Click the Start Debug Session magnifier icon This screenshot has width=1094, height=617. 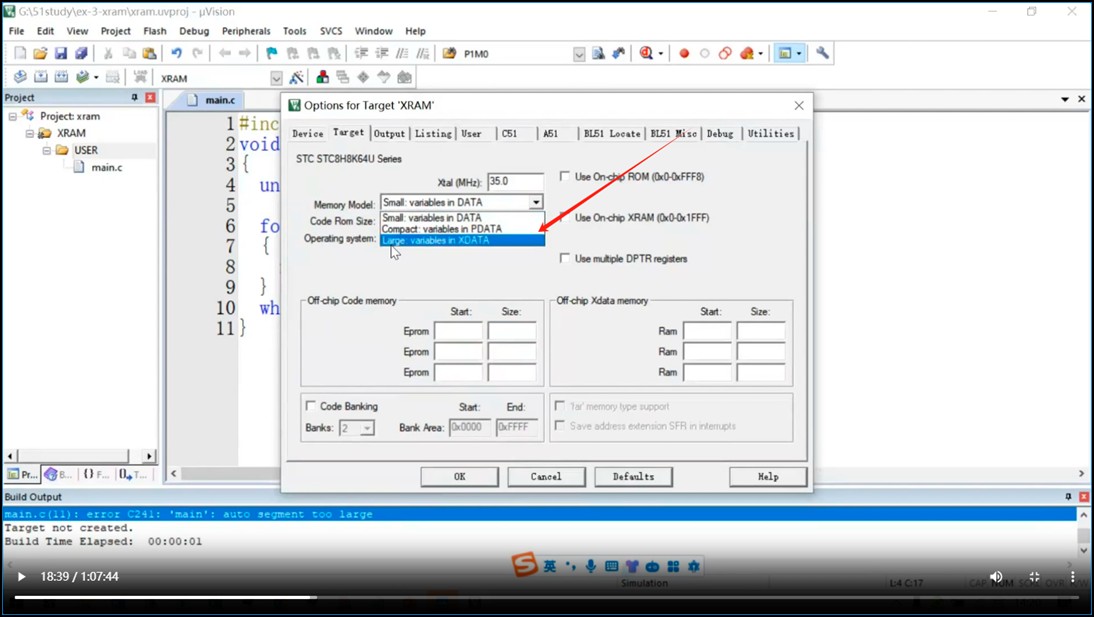click(x=646, y=54)
